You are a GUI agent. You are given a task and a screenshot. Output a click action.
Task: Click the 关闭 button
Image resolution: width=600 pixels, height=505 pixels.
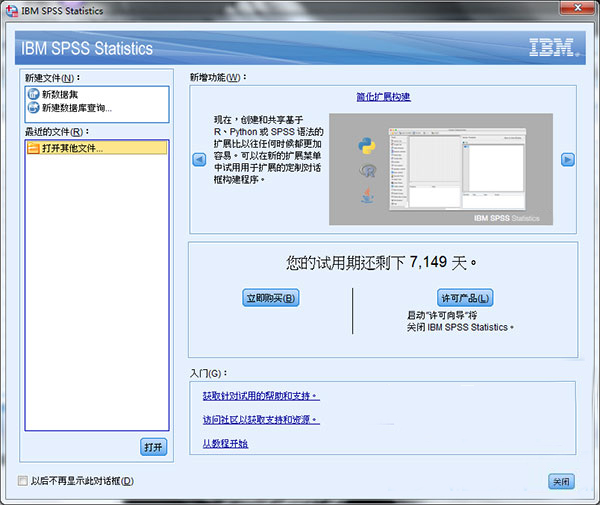coord(561,482)
